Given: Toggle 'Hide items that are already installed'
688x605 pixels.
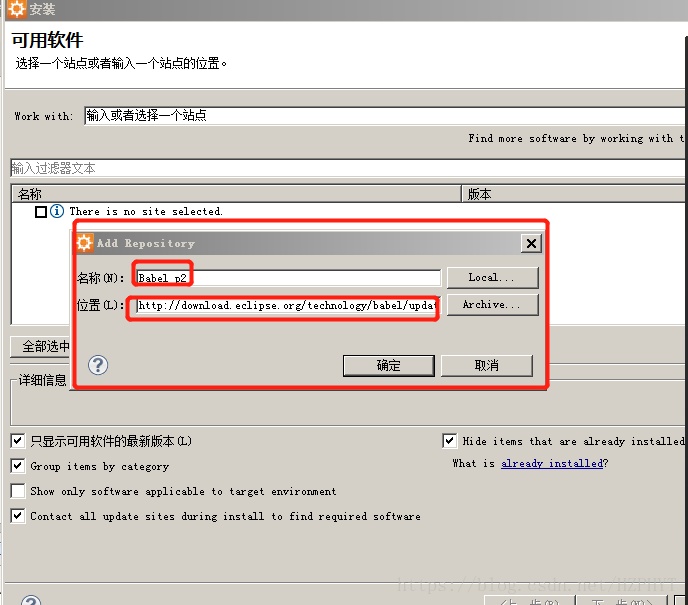Looking at the screenshot, I should pos(450,441).
